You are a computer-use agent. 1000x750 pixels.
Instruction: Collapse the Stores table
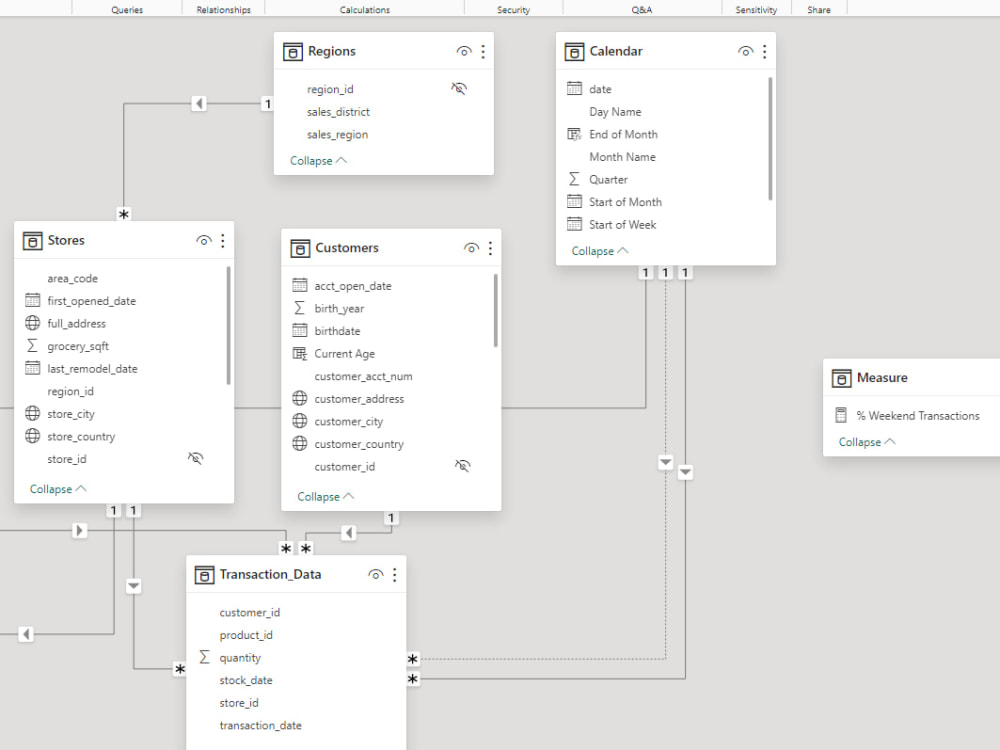pyautogui.click(x=56, y=488)
